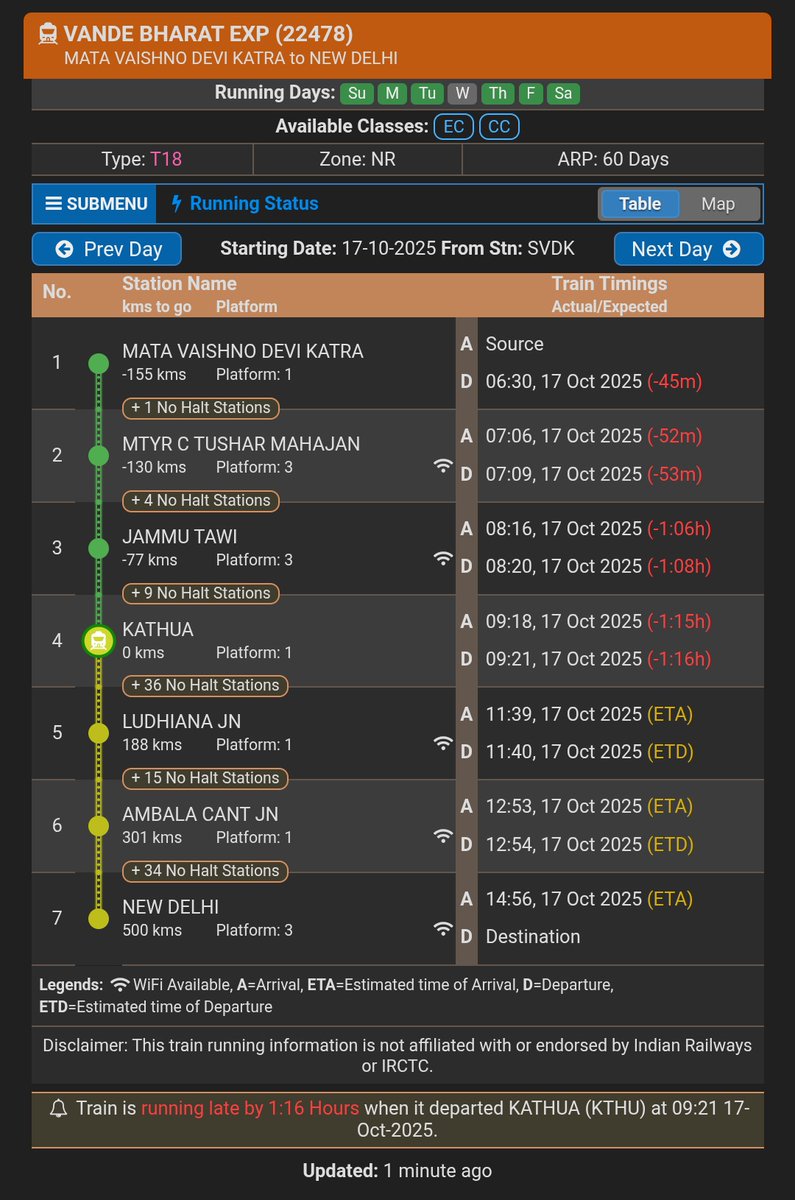795x1200 pixels.
Task: Open the SUBMENU hamburger button
Action: [96, 204]
